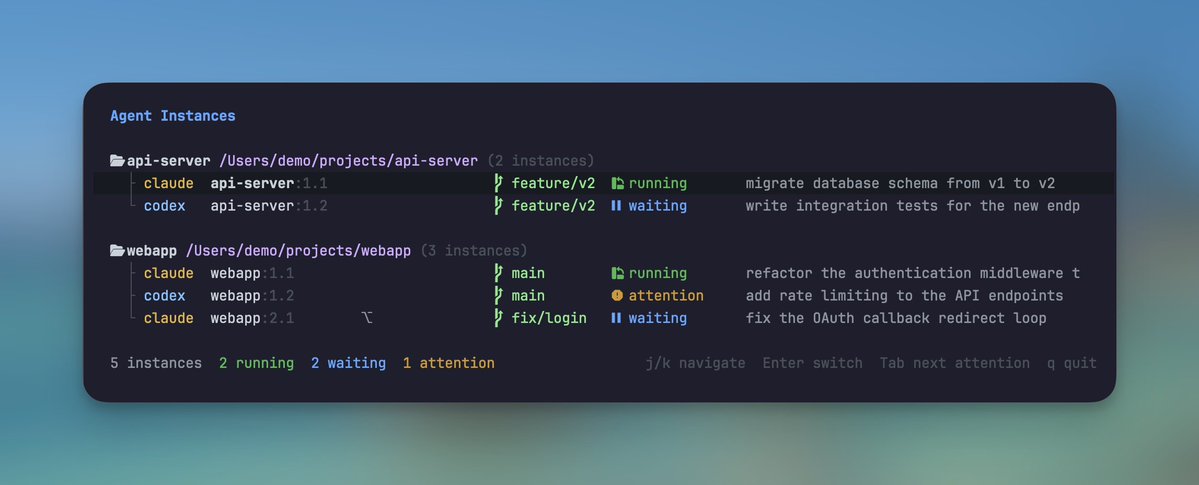Click the main branch on webapp:1.1 row
Image resolution: width=1199 pixels, height=485 pixels.
pyautogui.click(x=528, y=273)
